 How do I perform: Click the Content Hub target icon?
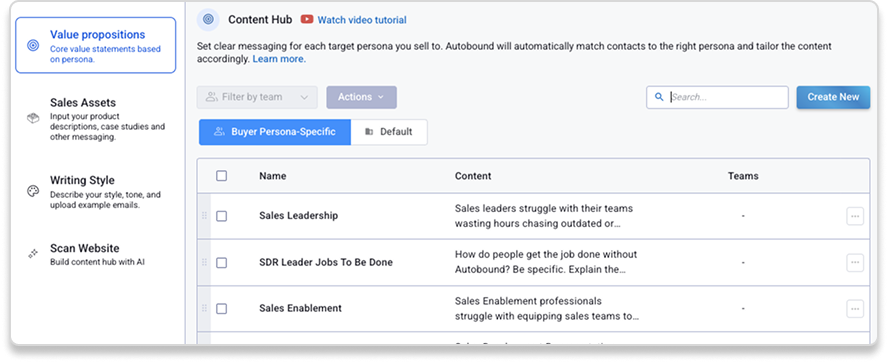point(208,19)
